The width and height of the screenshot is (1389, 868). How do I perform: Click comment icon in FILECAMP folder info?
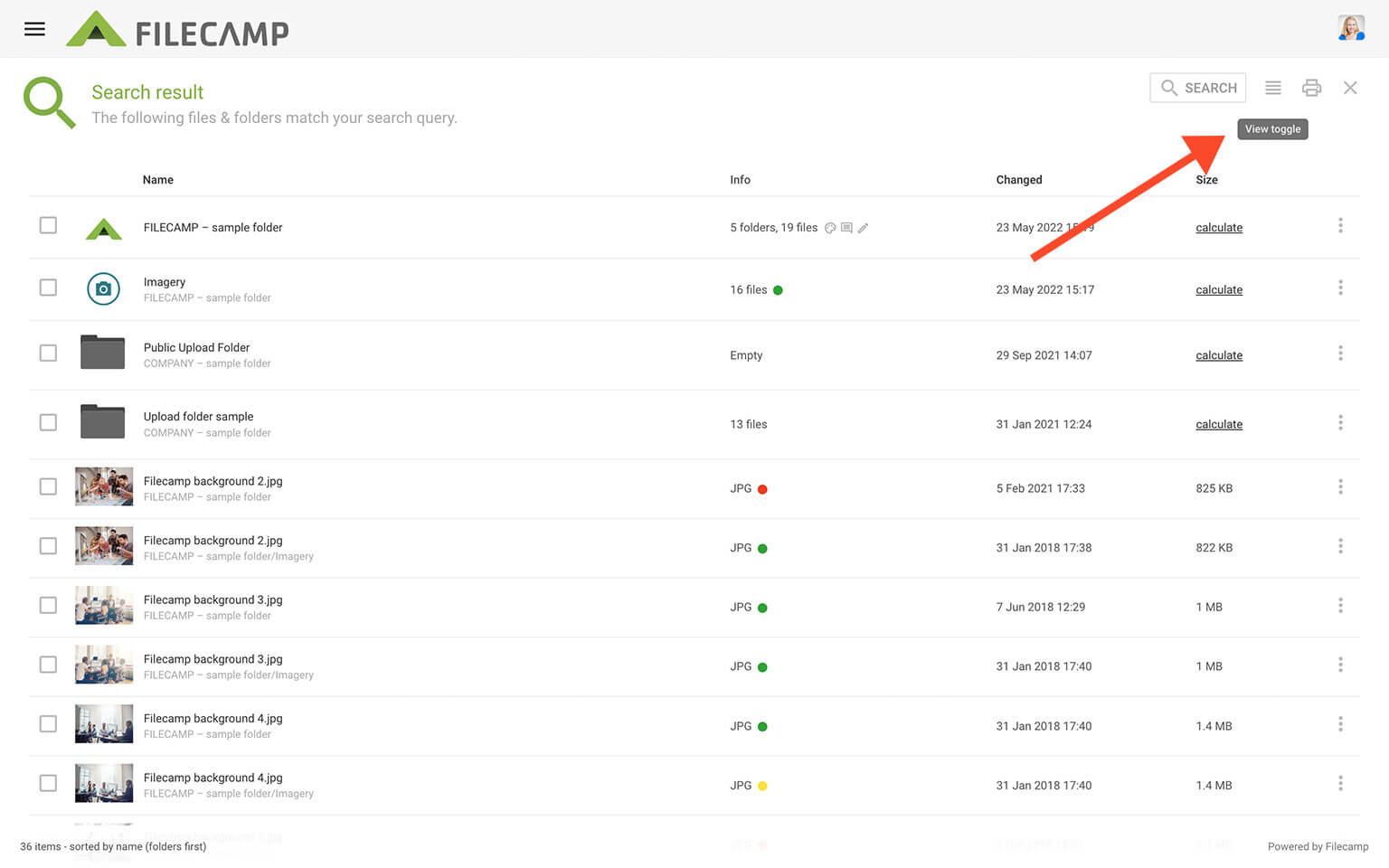pos(846,228)
